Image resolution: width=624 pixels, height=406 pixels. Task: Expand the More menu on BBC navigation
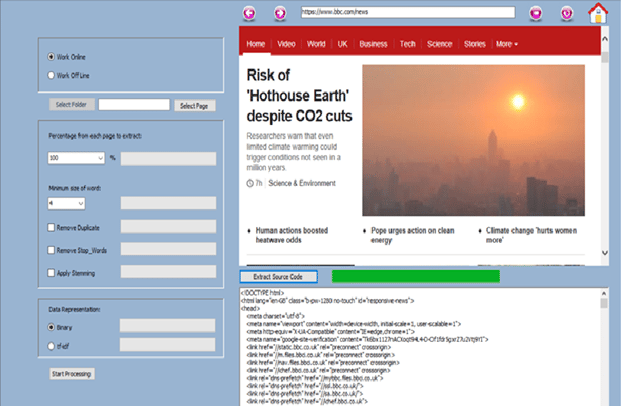[507, 44]
